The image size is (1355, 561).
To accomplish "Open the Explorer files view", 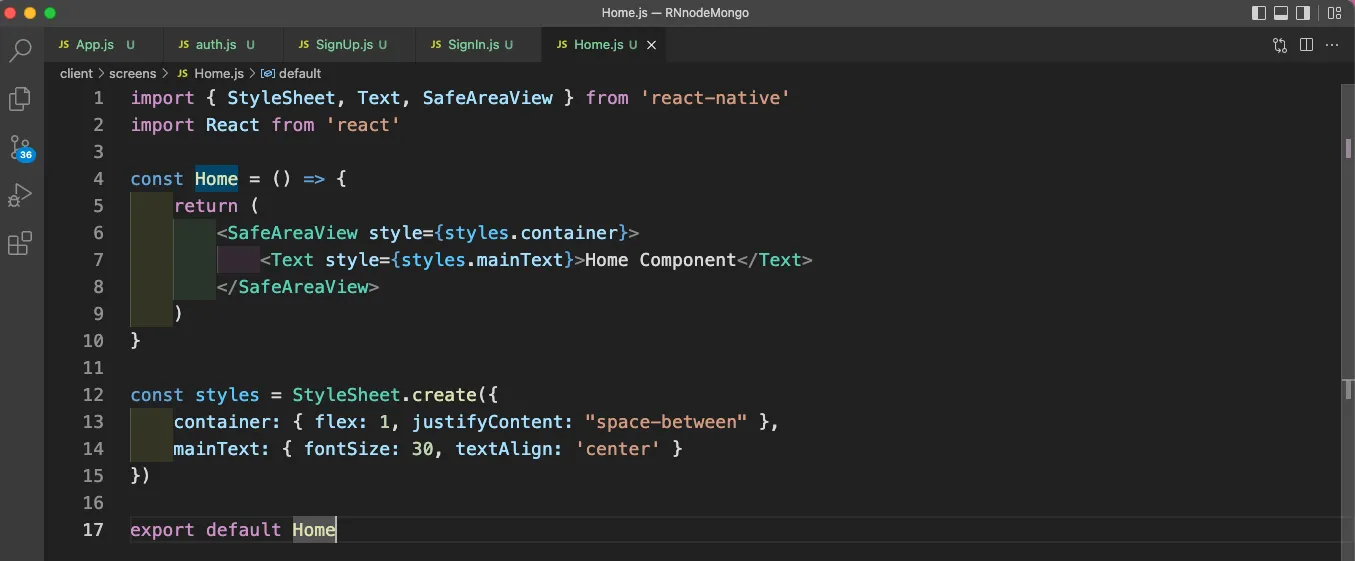I will (x=20, y=99).
